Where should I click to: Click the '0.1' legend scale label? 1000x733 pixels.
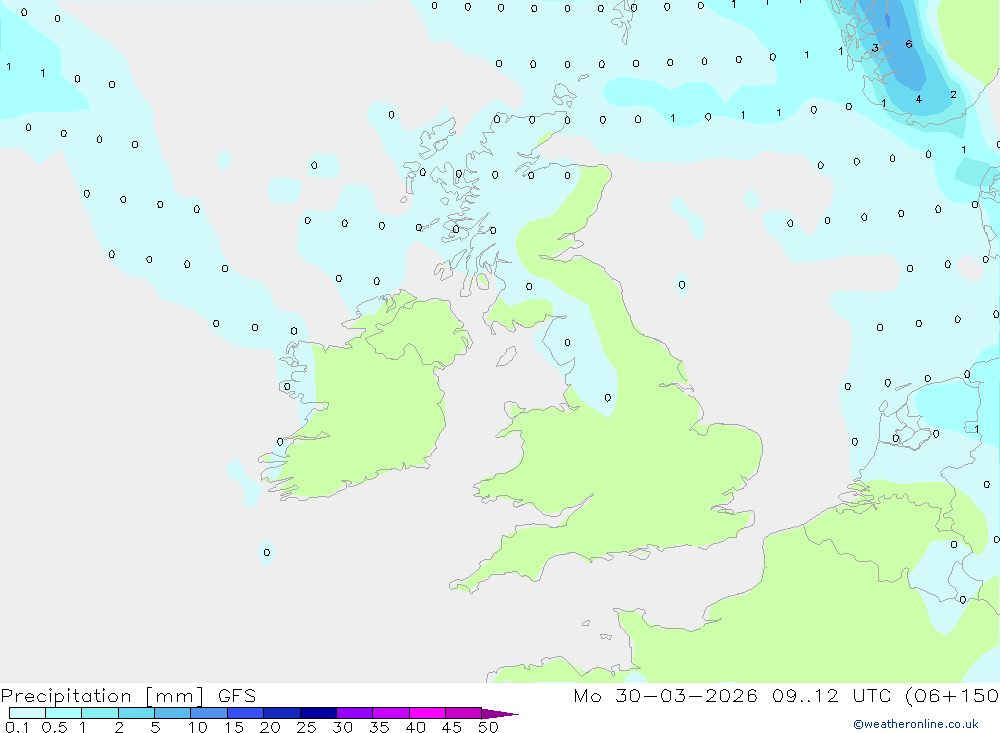pyautogui.click(x=17, y=727)
